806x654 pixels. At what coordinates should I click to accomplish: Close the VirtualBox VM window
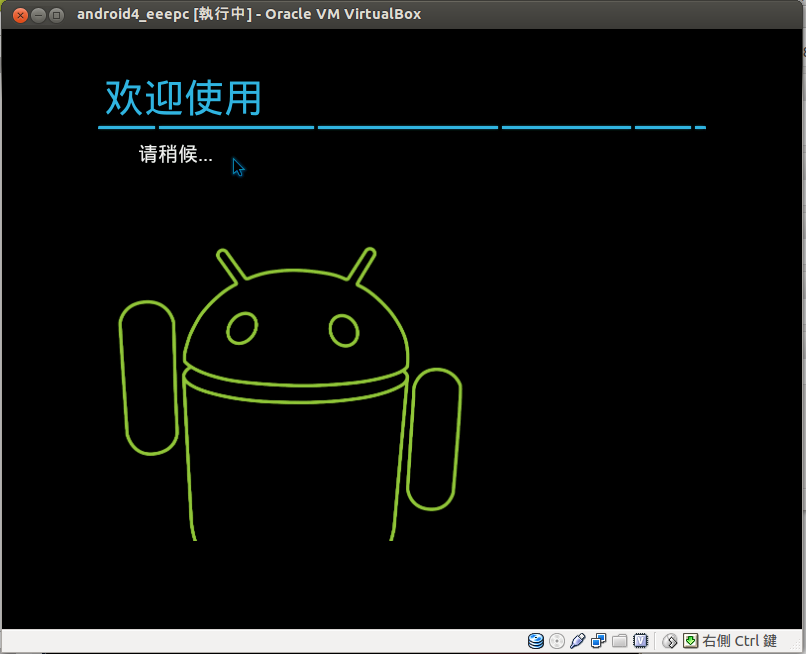point(20,15)
